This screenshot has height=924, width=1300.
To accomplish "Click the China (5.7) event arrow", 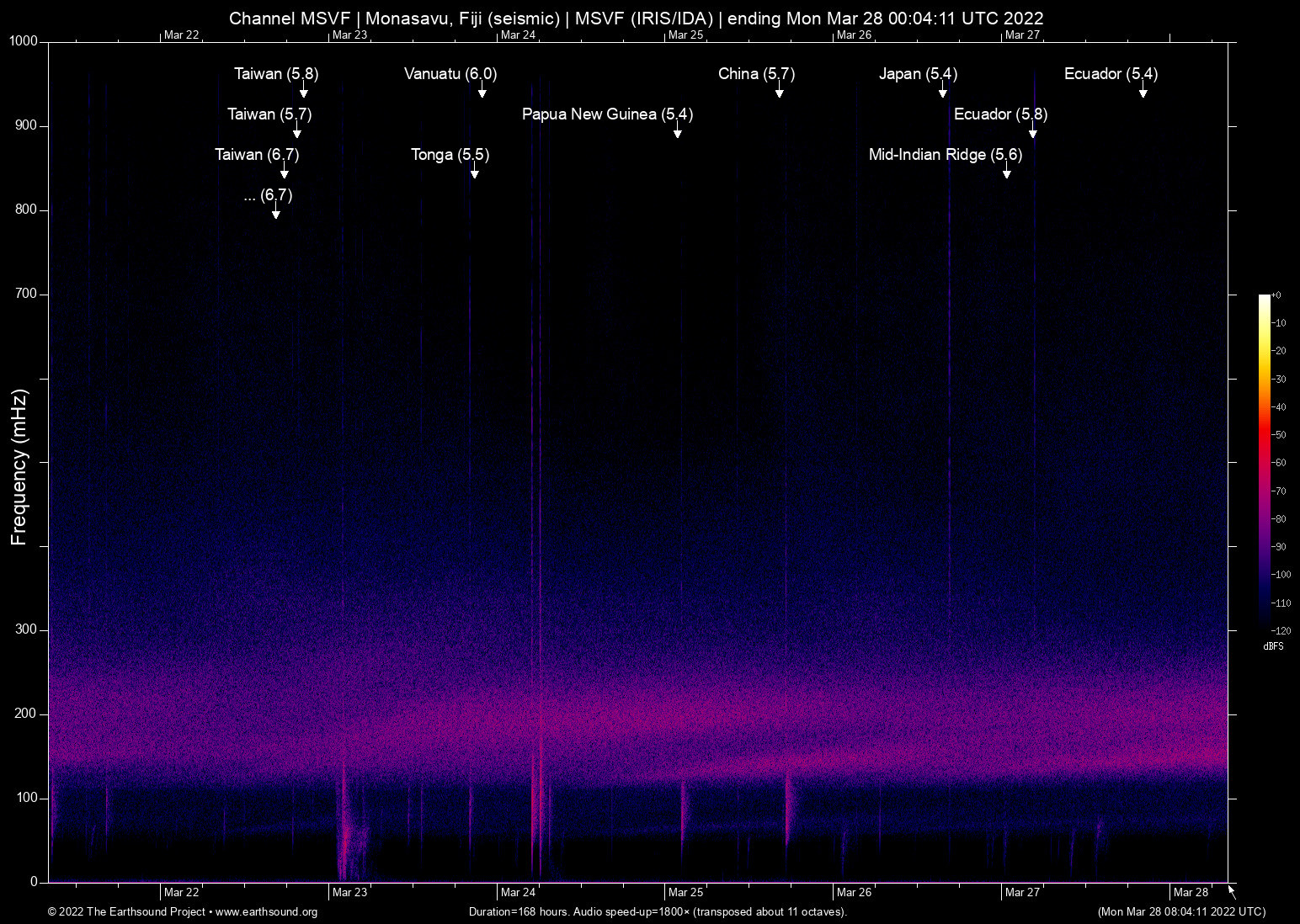I will pos(780,92).
